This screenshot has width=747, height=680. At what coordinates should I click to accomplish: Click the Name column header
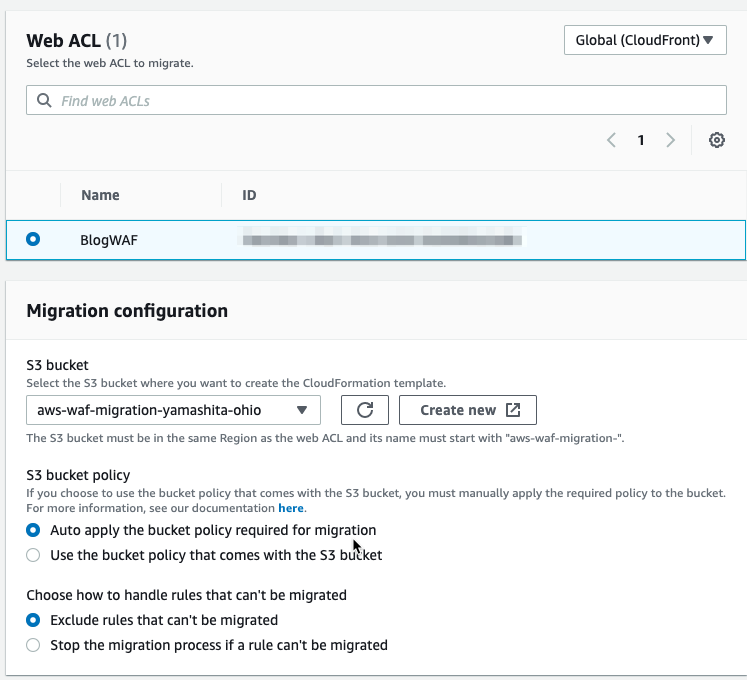tap(100, 195)
